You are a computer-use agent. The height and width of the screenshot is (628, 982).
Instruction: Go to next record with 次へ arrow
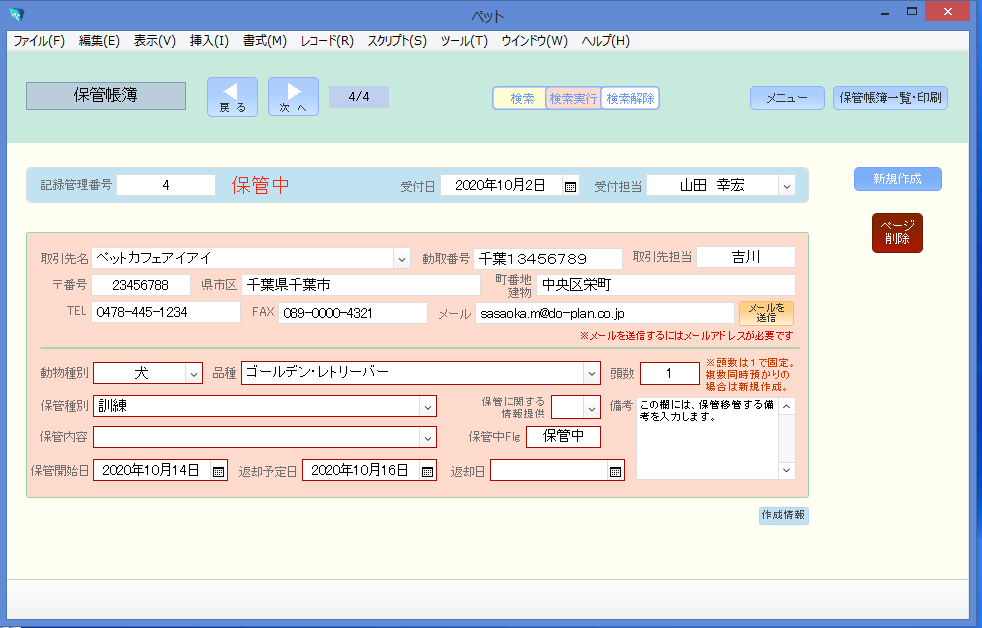[x=293, y=97]
